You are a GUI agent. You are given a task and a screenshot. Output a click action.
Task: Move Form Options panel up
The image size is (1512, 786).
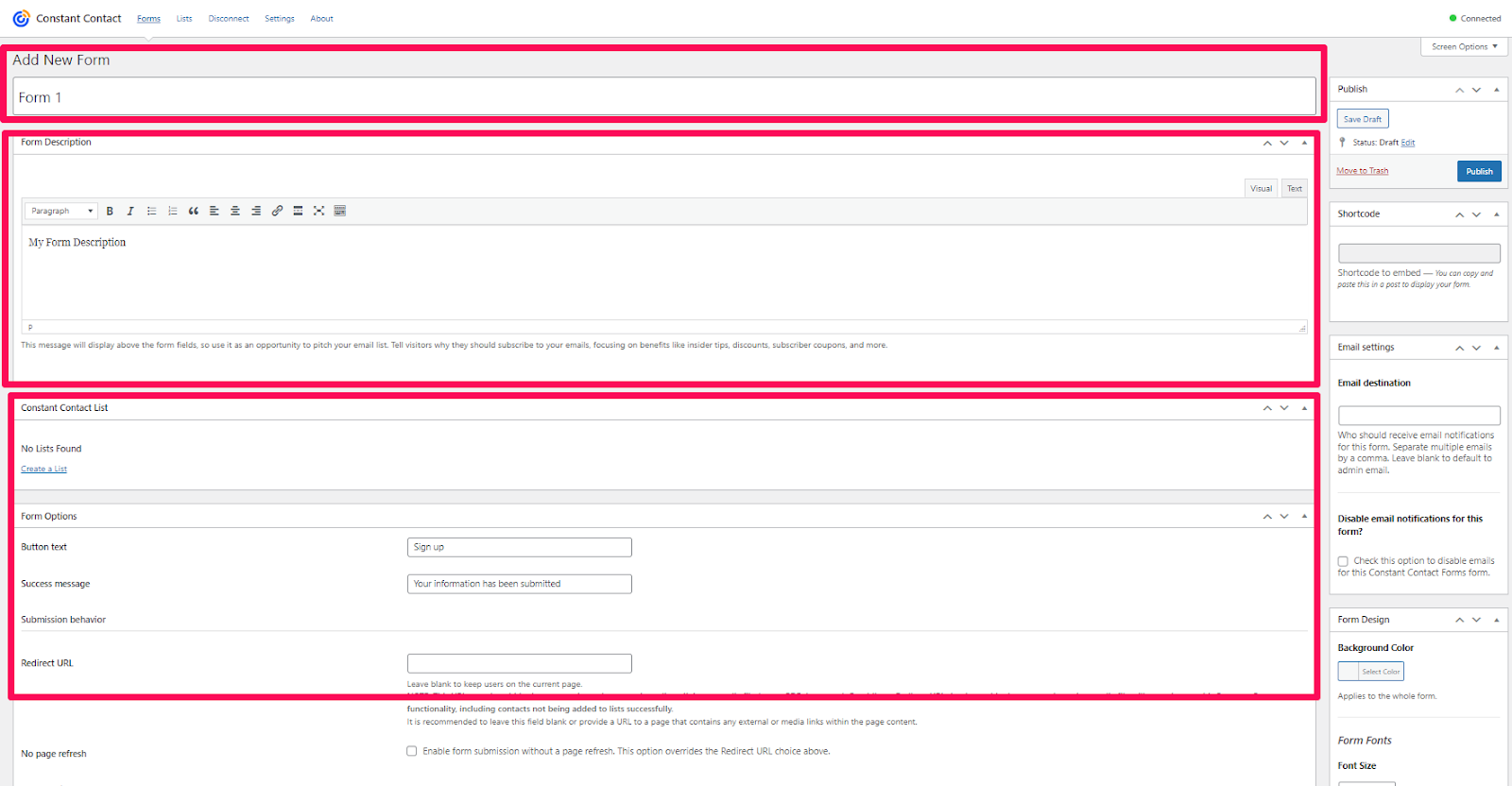click(1267, 517)
